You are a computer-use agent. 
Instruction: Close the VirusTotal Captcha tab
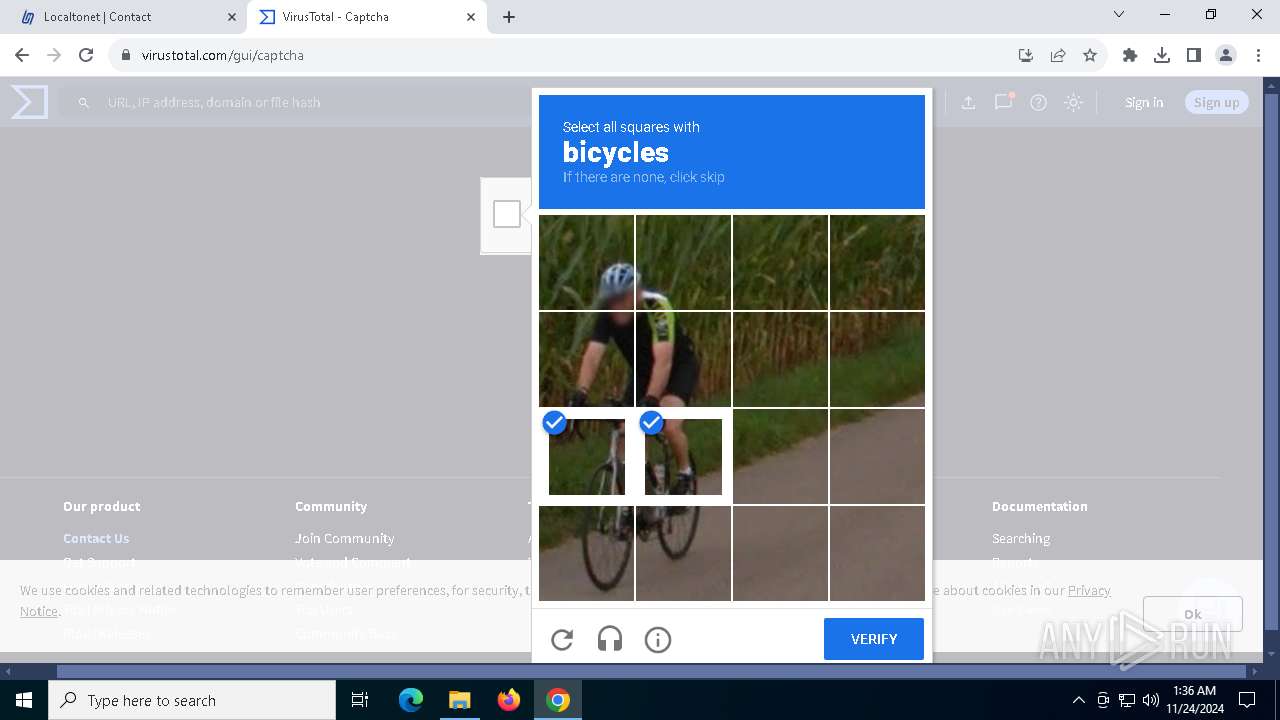(471, 17)
